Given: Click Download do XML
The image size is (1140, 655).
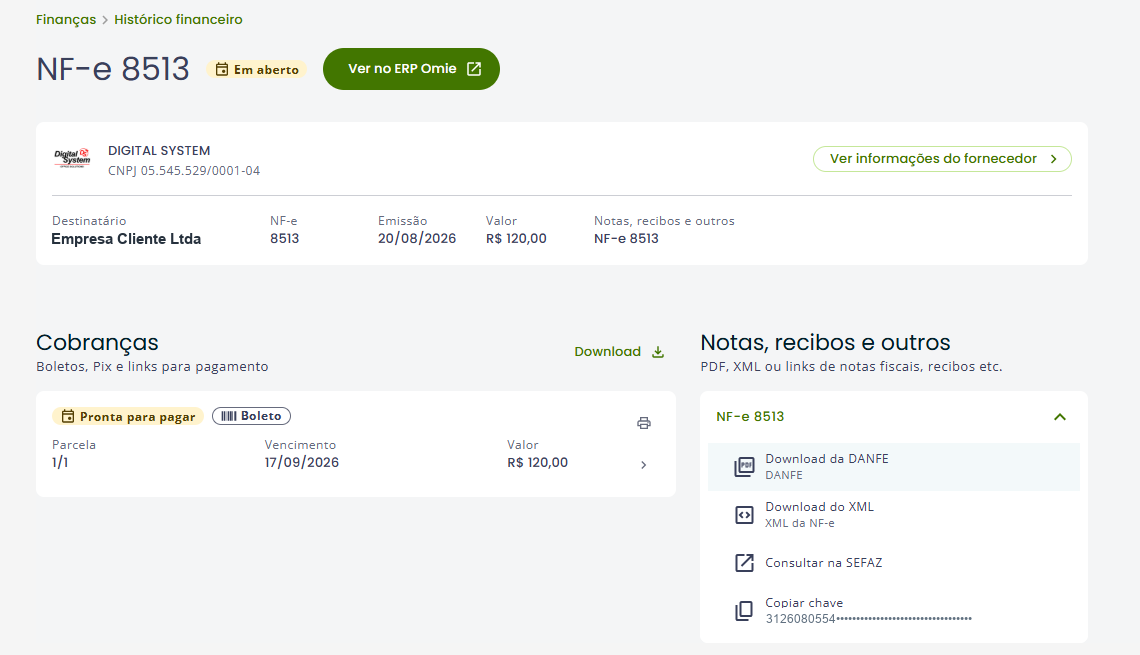Looking at the screenshot, I should [894, 515].
